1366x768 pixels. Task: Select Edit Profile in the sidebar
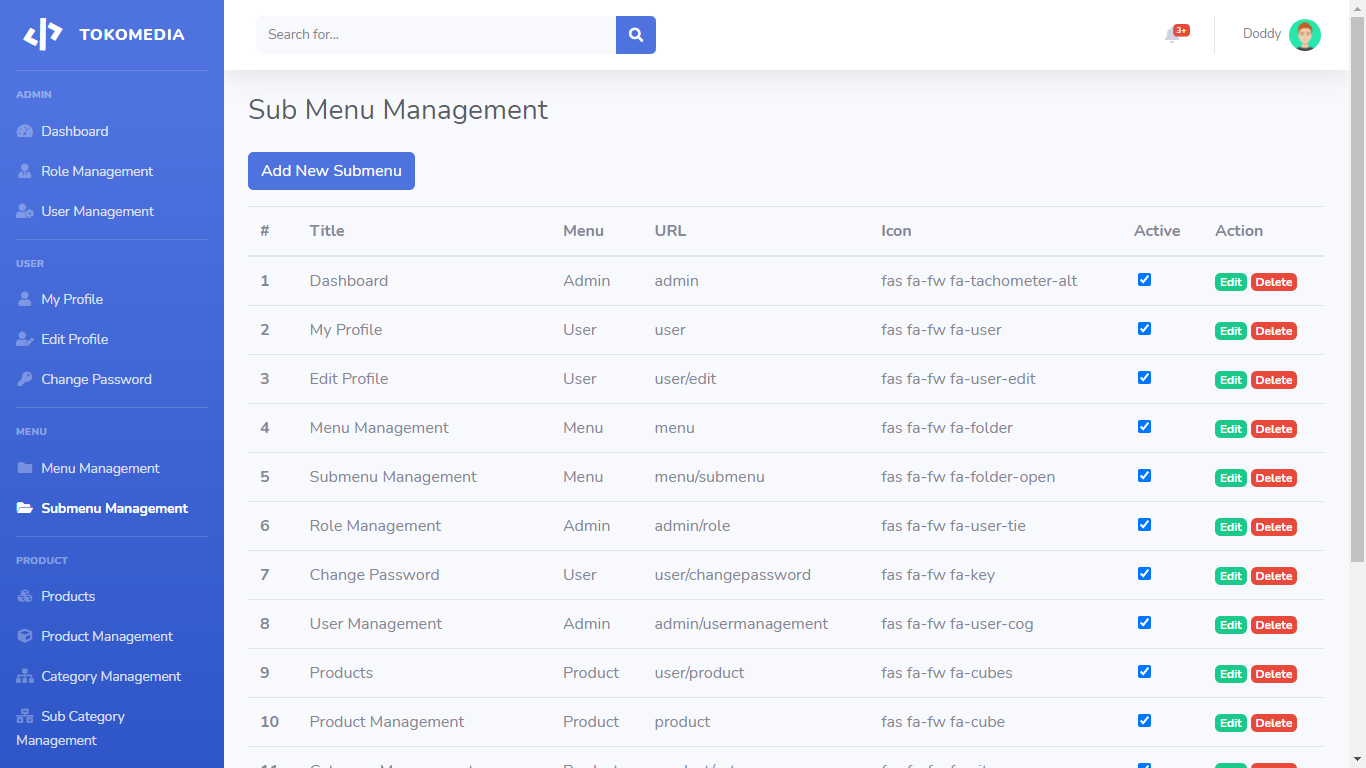click(x=74, y=340)
